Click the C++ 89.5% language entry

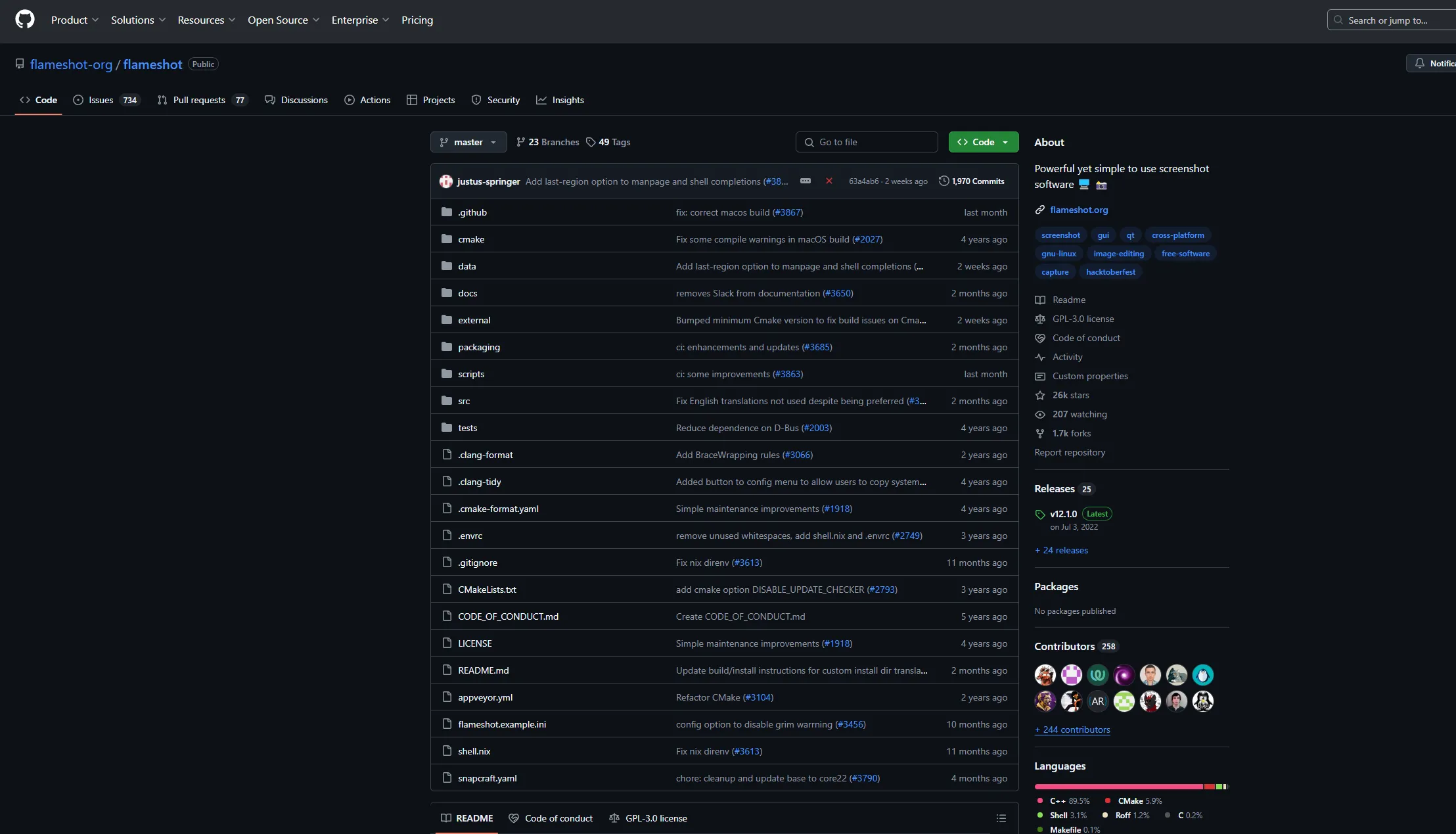(1063, 800)
